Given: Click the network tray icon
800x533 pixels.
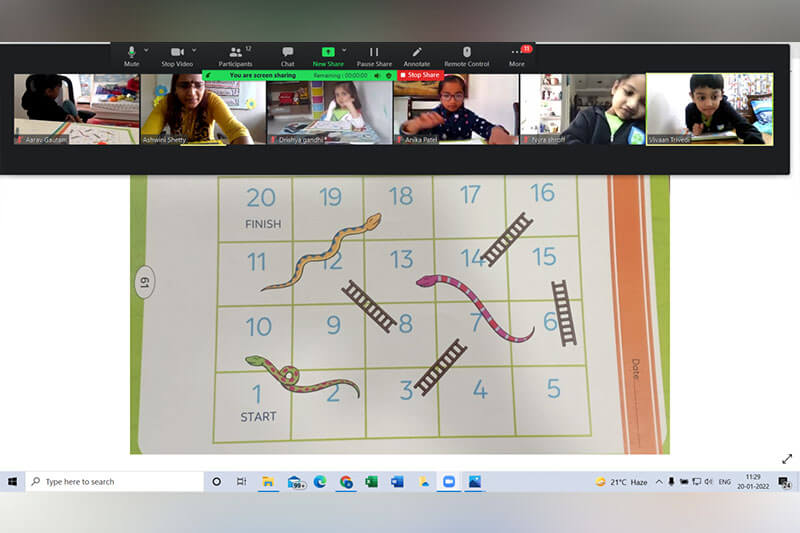Looking at the screenshot, I should click(696, 481).
